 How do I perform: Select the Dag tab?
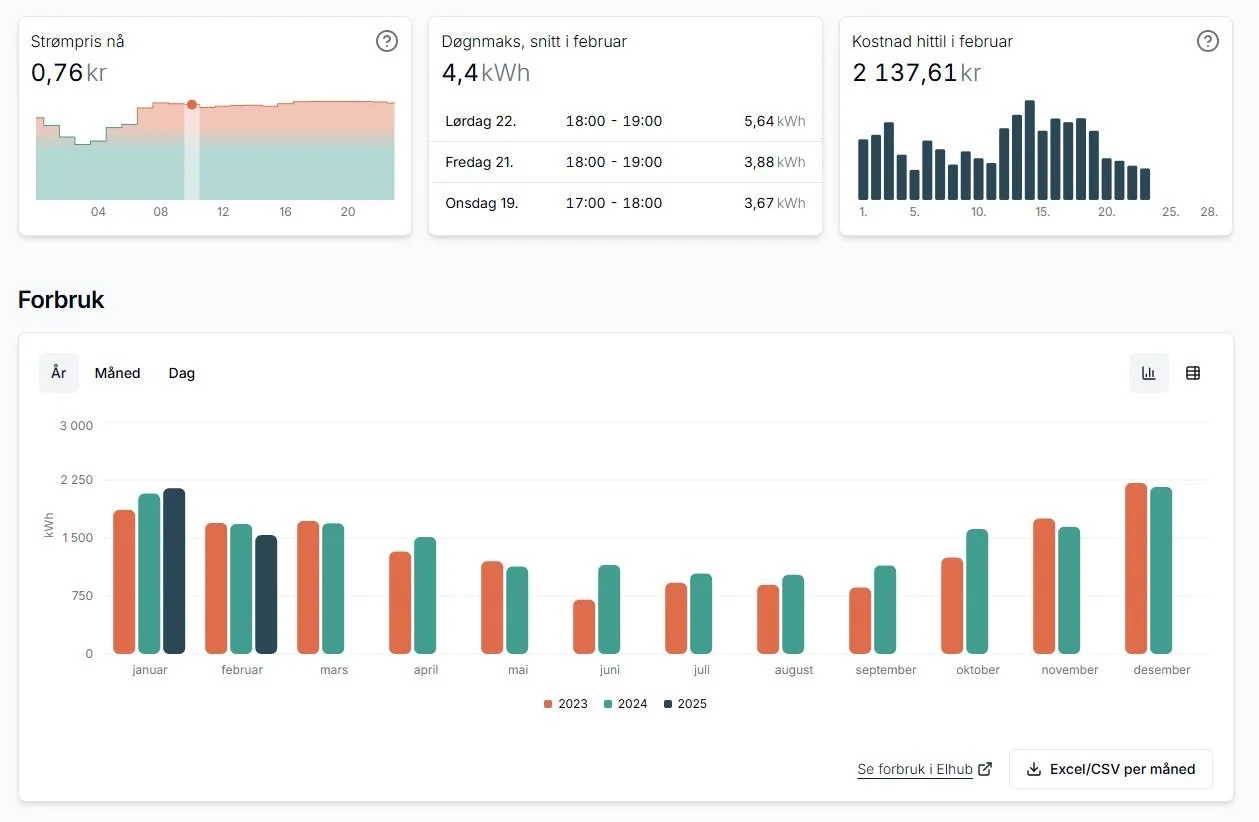pos(182,373)
